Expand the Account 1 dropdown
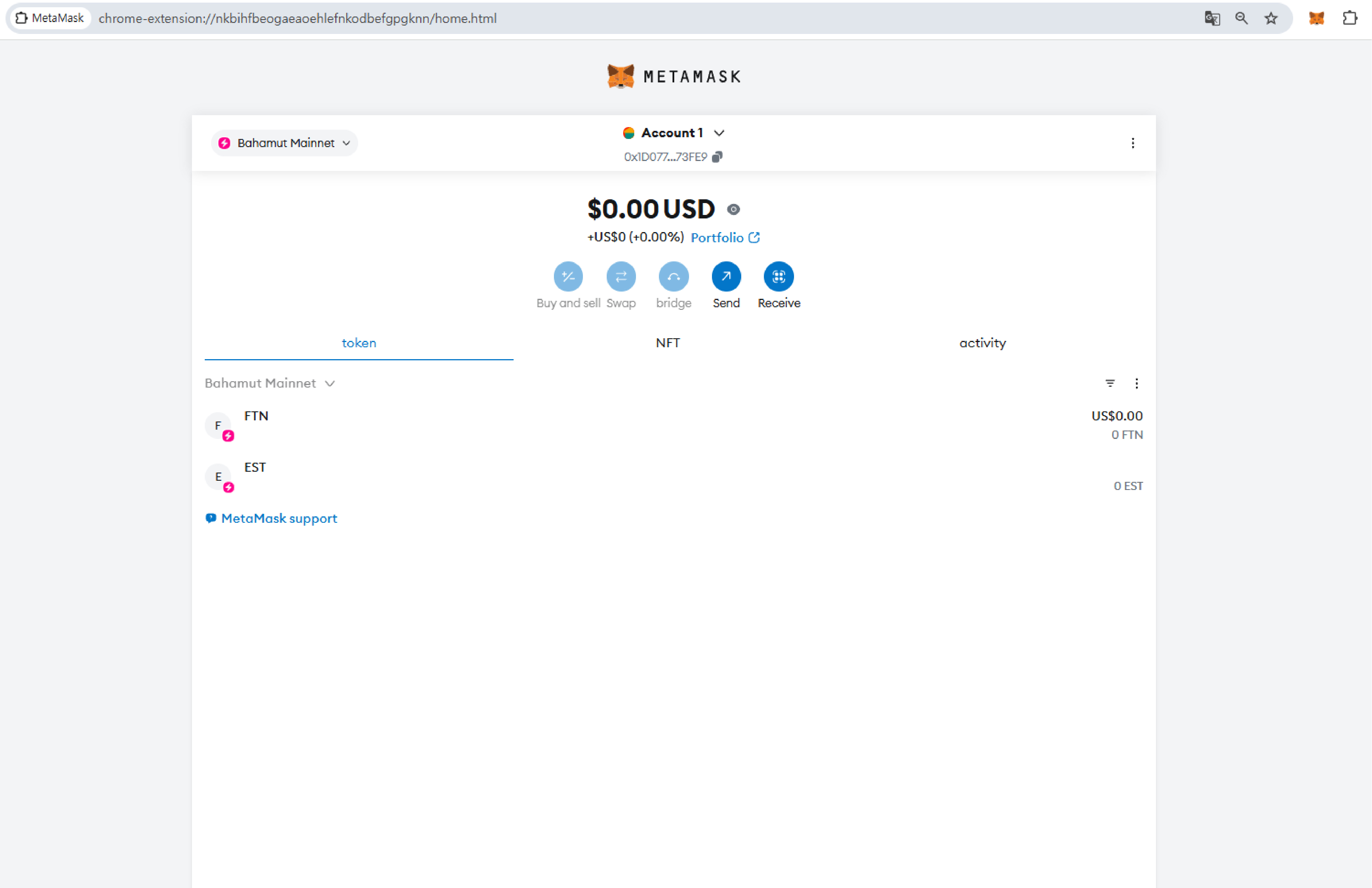The width and height of the screenshot is (1372, 888). tap(718, 133)
